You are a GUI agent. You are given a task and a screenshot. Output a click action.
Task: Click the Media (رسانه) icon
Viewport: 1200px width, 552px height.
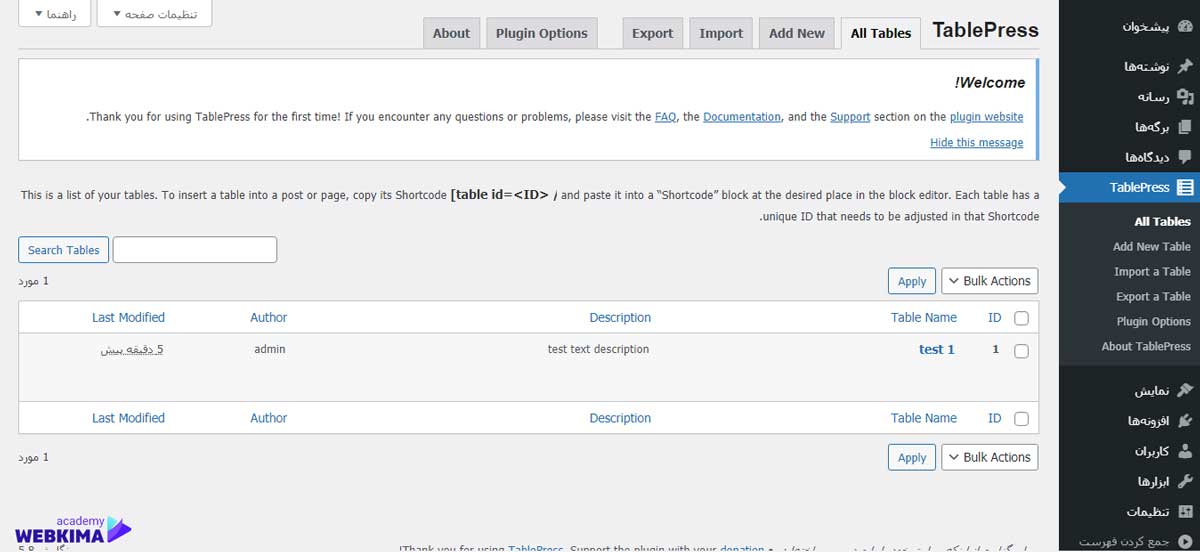(1185, 97)
